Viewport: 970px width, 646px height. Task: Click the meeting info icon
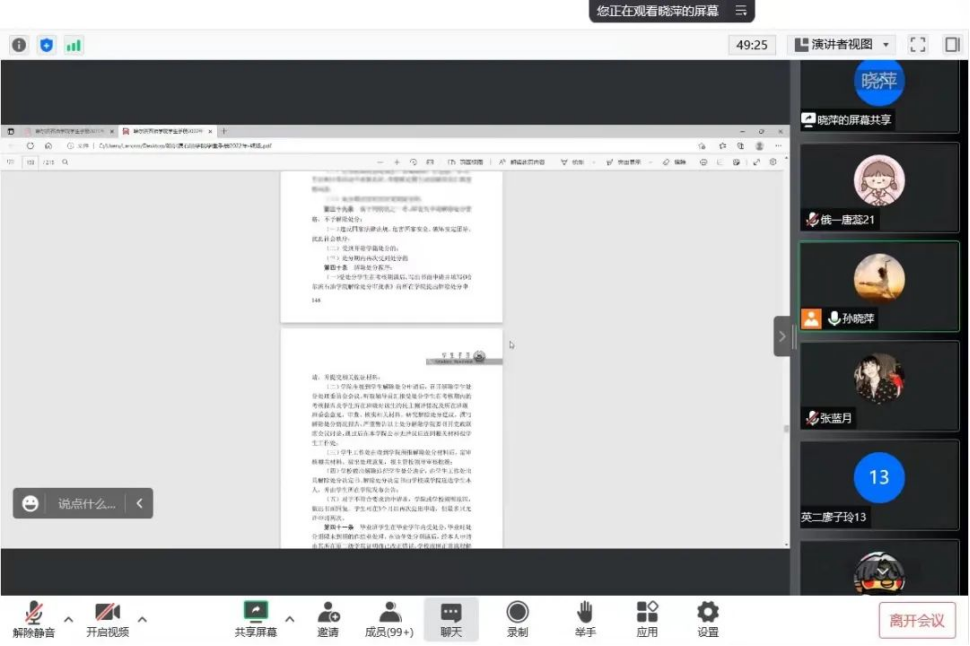click(19, 45)
